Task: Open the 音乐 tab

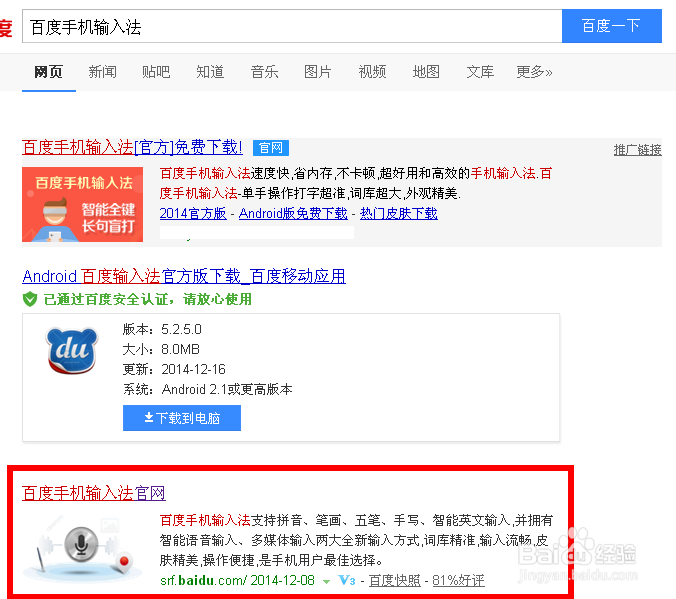Action: point(264,72)
